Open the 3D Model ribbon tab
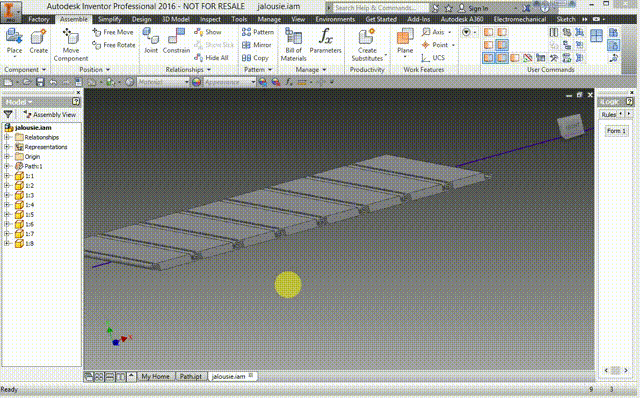Screen dimensions: 640x398 coord(176,19)
